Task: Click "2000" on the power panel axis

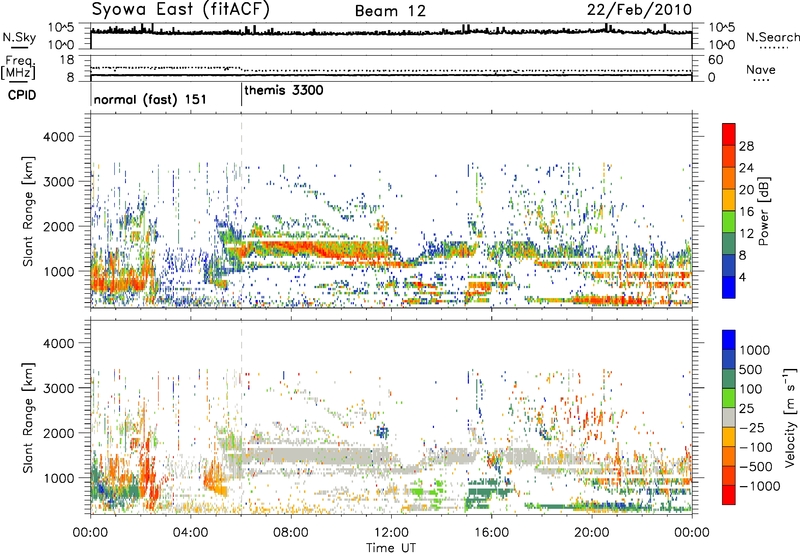Action: pos(58,226)
